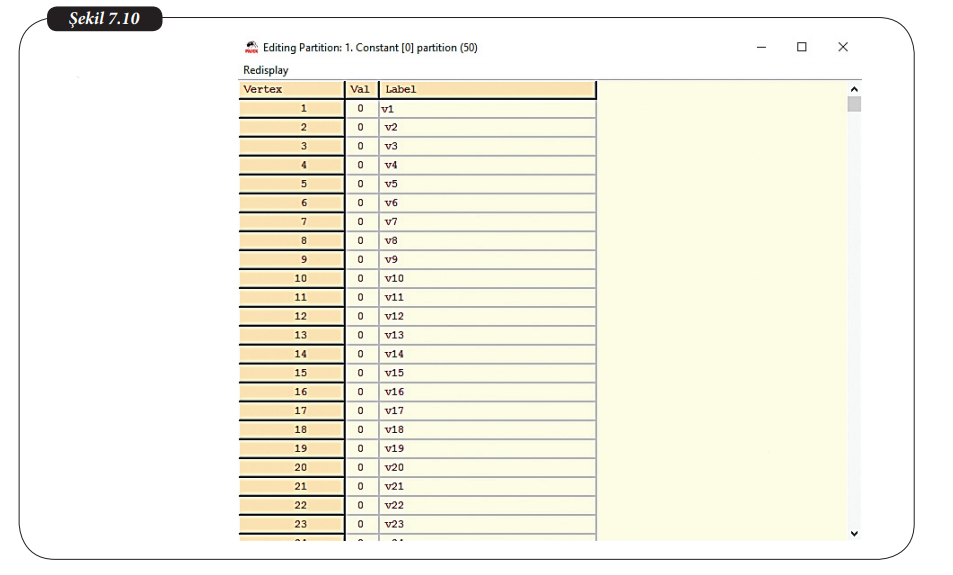Screen dimensions: 953x575
Task: Click the Vertex column header
Action: pos(291,90)
